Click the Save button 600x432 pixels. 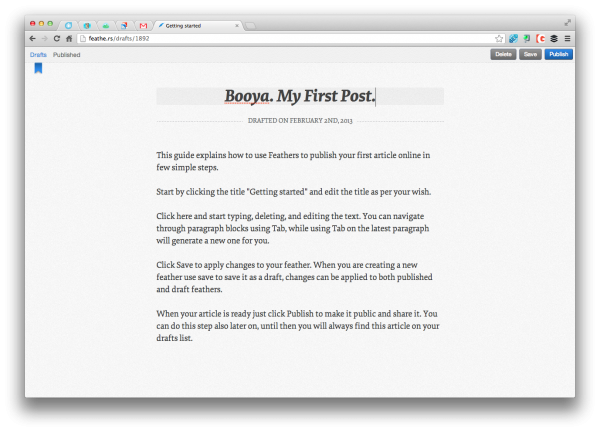point(530,54)
